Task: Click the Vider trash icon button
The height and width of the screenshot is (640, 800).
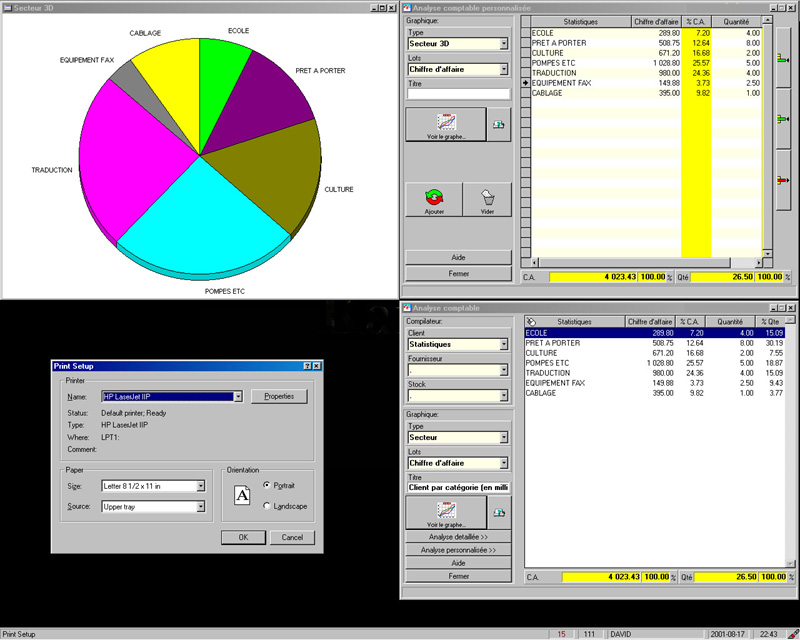Action: pyautogui.click(x=487, y=199)
